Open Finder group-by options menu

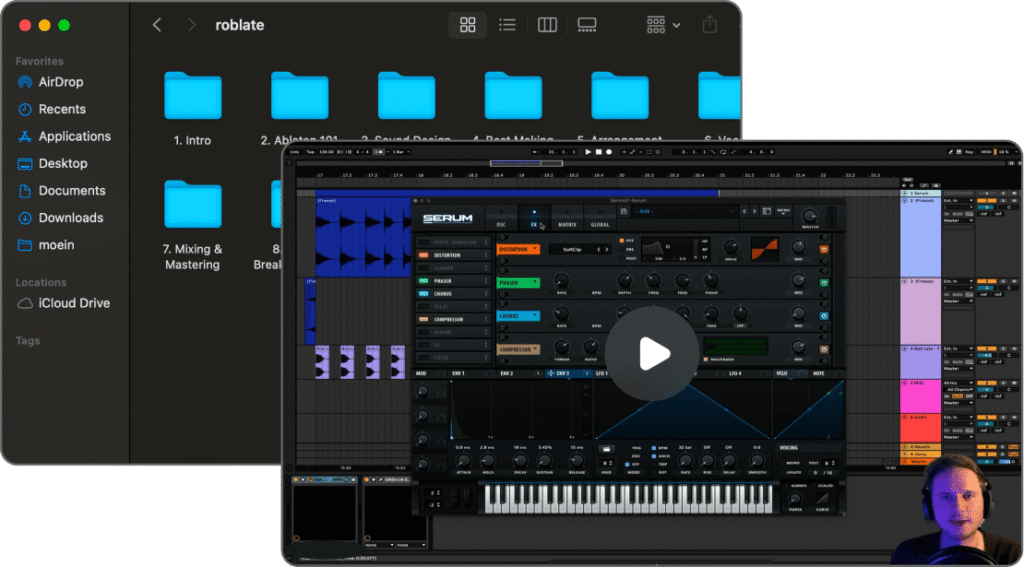(664, 25)
